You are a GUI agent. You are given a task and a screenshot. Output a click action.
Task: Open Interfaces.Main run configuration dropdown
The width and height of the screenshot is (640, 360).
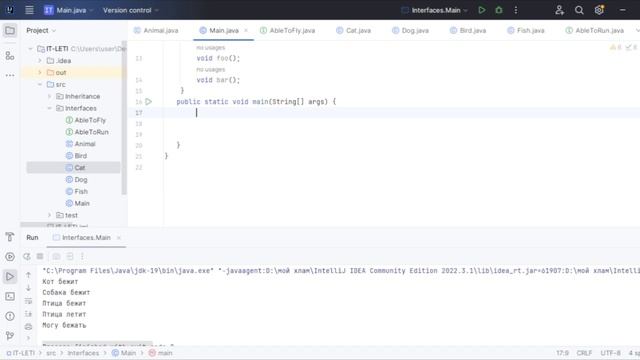(434, 10)
